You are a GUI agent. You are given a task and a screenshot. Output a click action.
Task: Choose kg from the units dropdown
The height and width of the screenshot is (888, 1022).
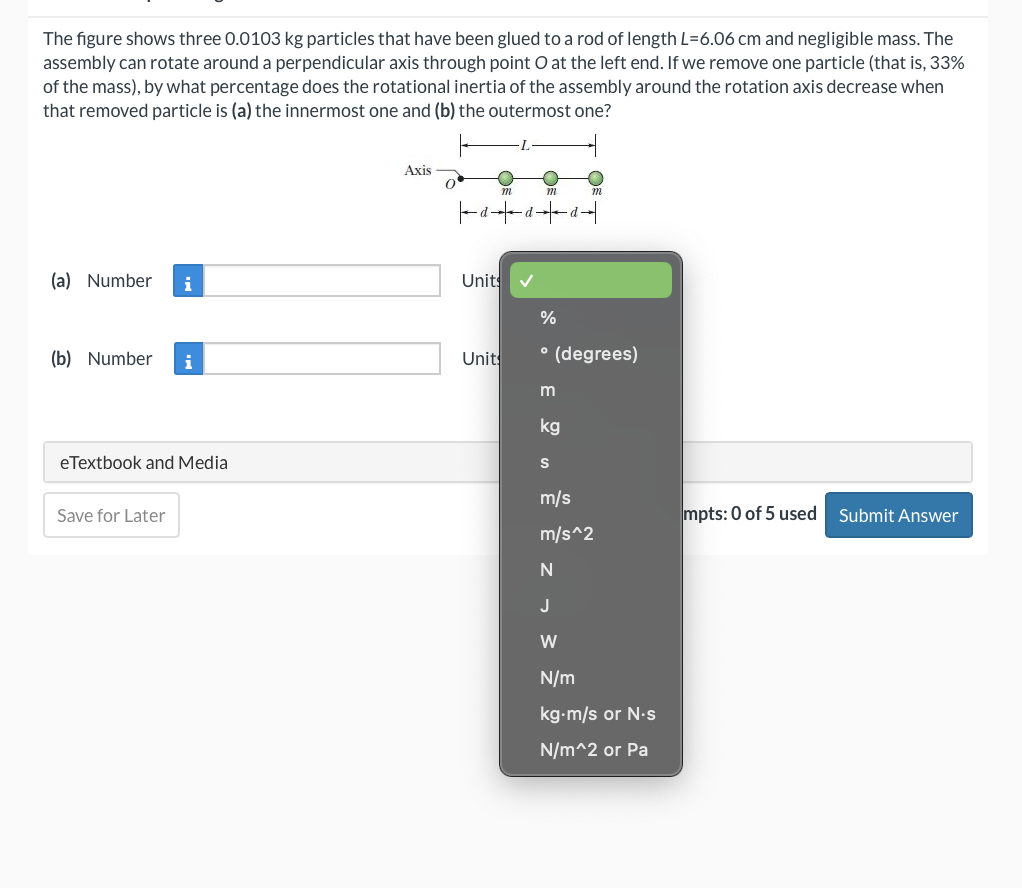tap(550, 426)
